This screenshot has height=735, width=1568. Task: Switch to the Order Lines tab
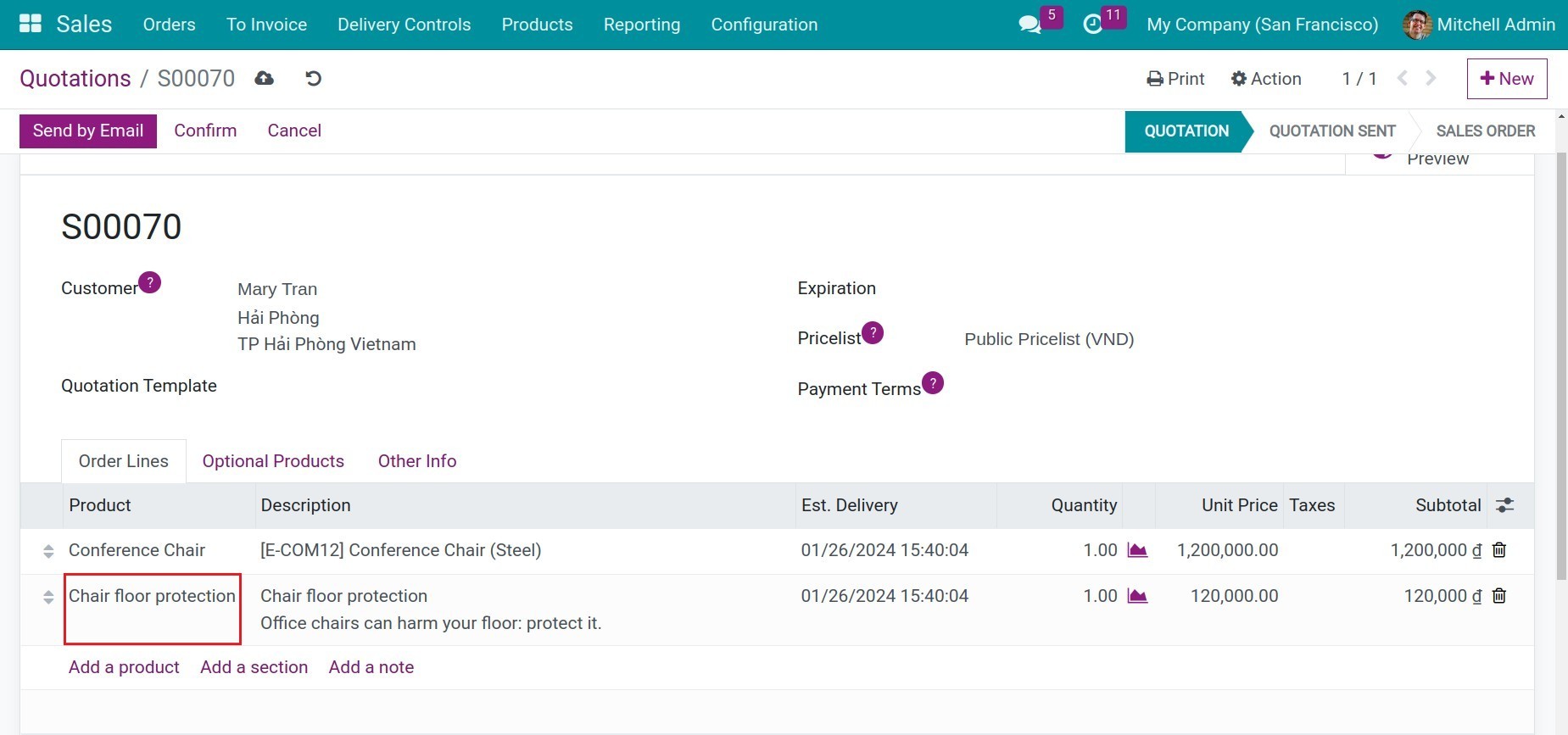(124, 461)
